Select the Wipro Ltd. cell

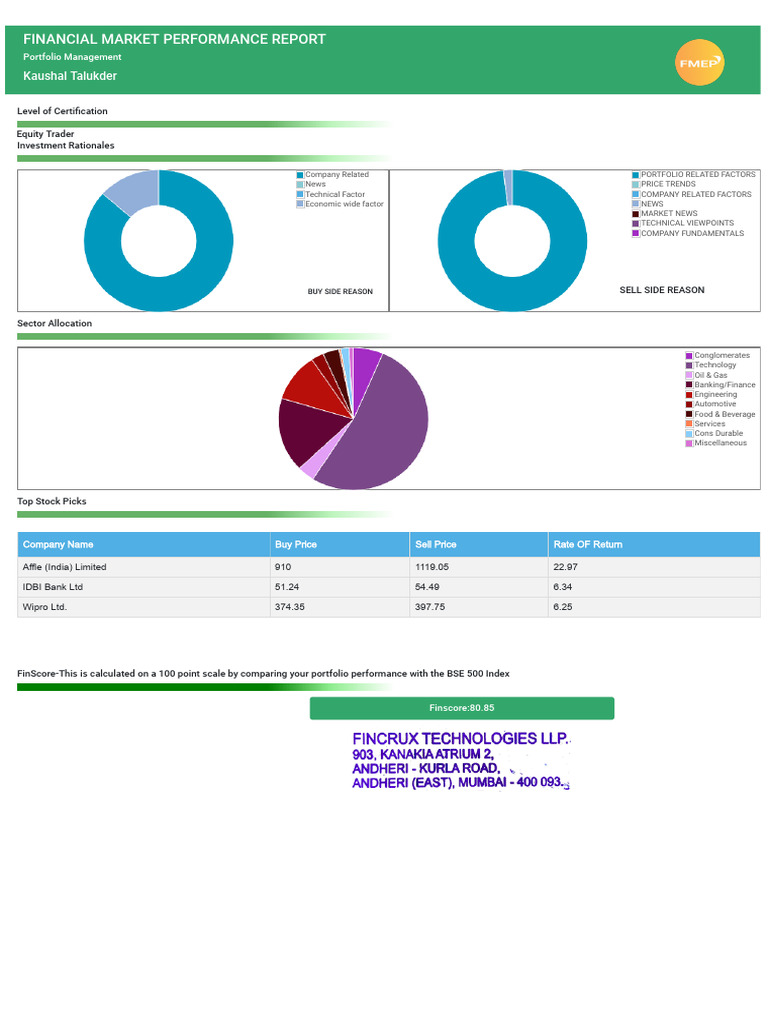144,607
